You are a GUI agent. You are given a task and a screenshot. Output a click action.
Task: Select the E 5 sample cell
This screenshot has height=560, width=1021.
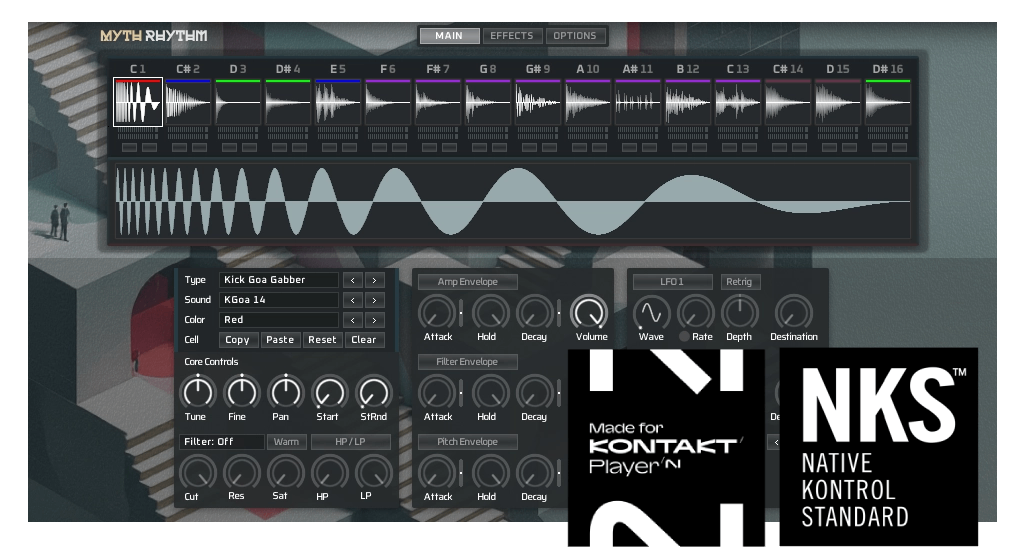click(338, 102)
